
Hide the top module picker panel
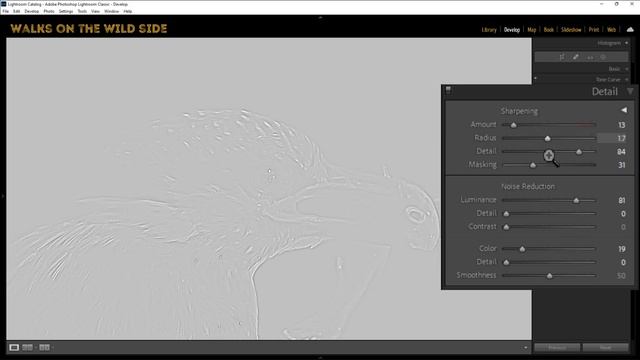[320, 18]
